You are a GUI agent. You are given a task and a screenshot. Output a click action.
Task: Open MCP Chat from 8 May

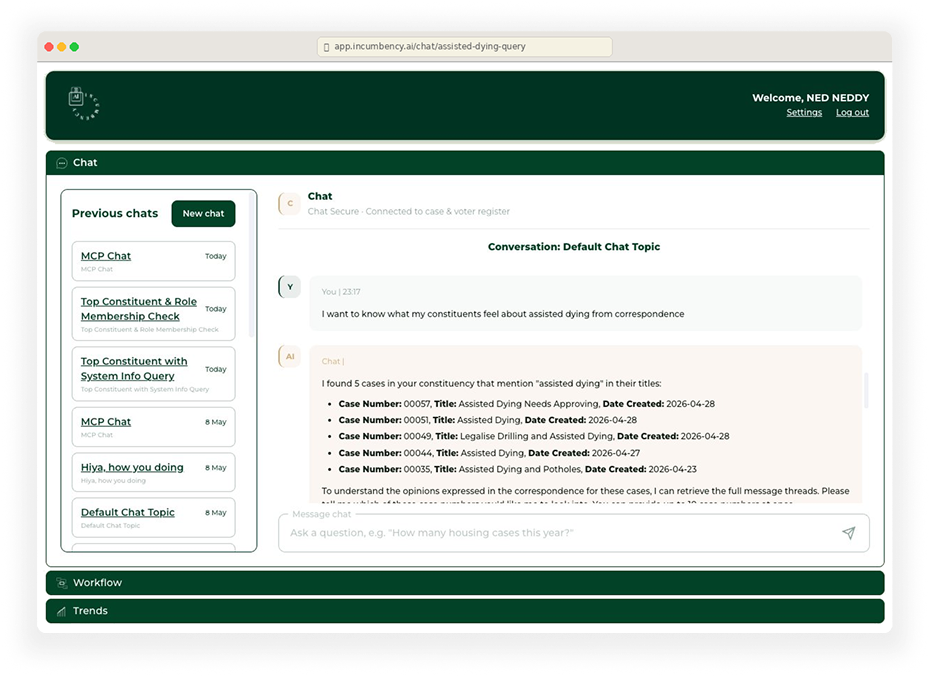(154, 427)
